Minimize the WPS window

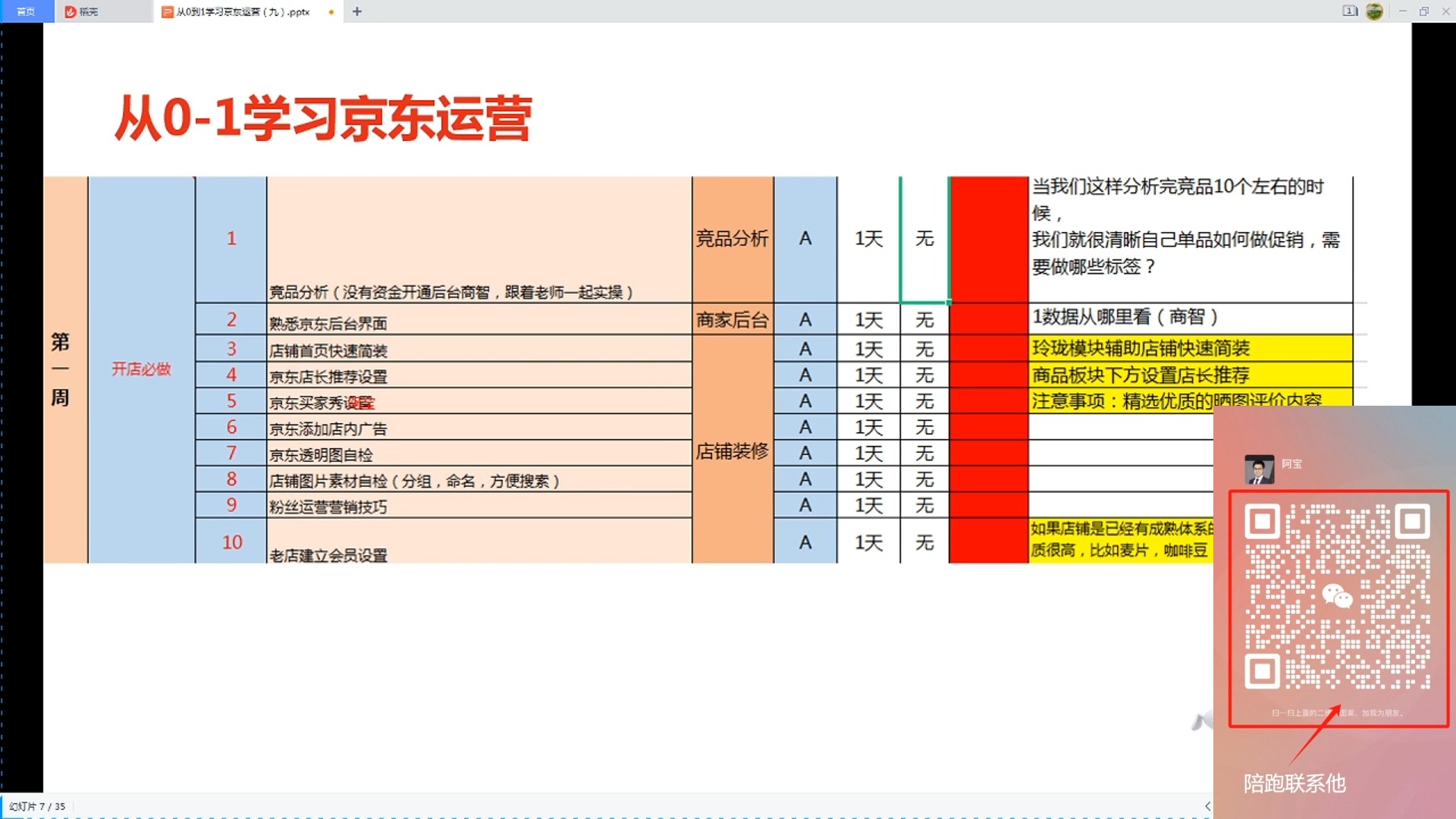tap(1403, 11)
